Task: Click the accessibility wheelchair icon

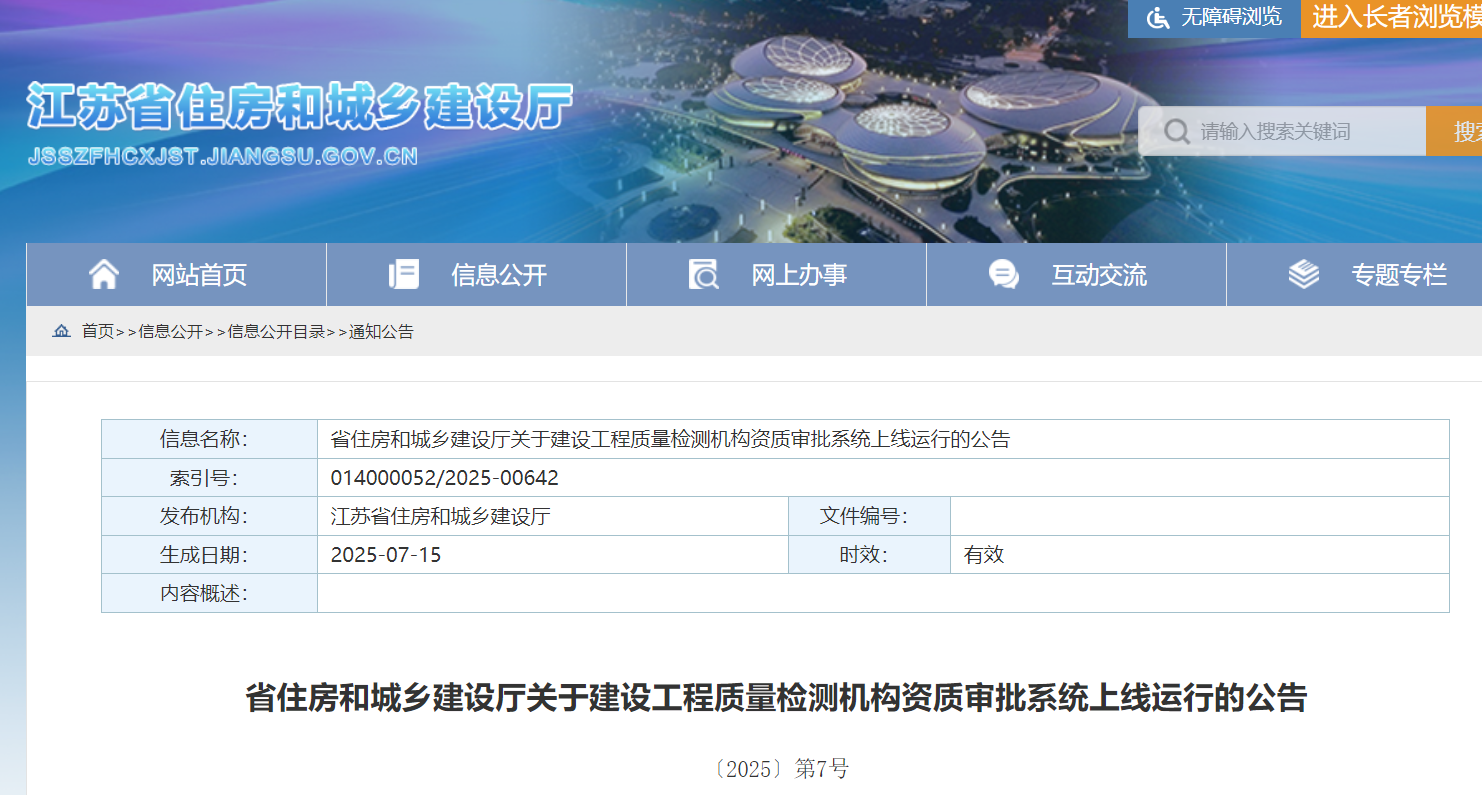Action: (1158, 17)
